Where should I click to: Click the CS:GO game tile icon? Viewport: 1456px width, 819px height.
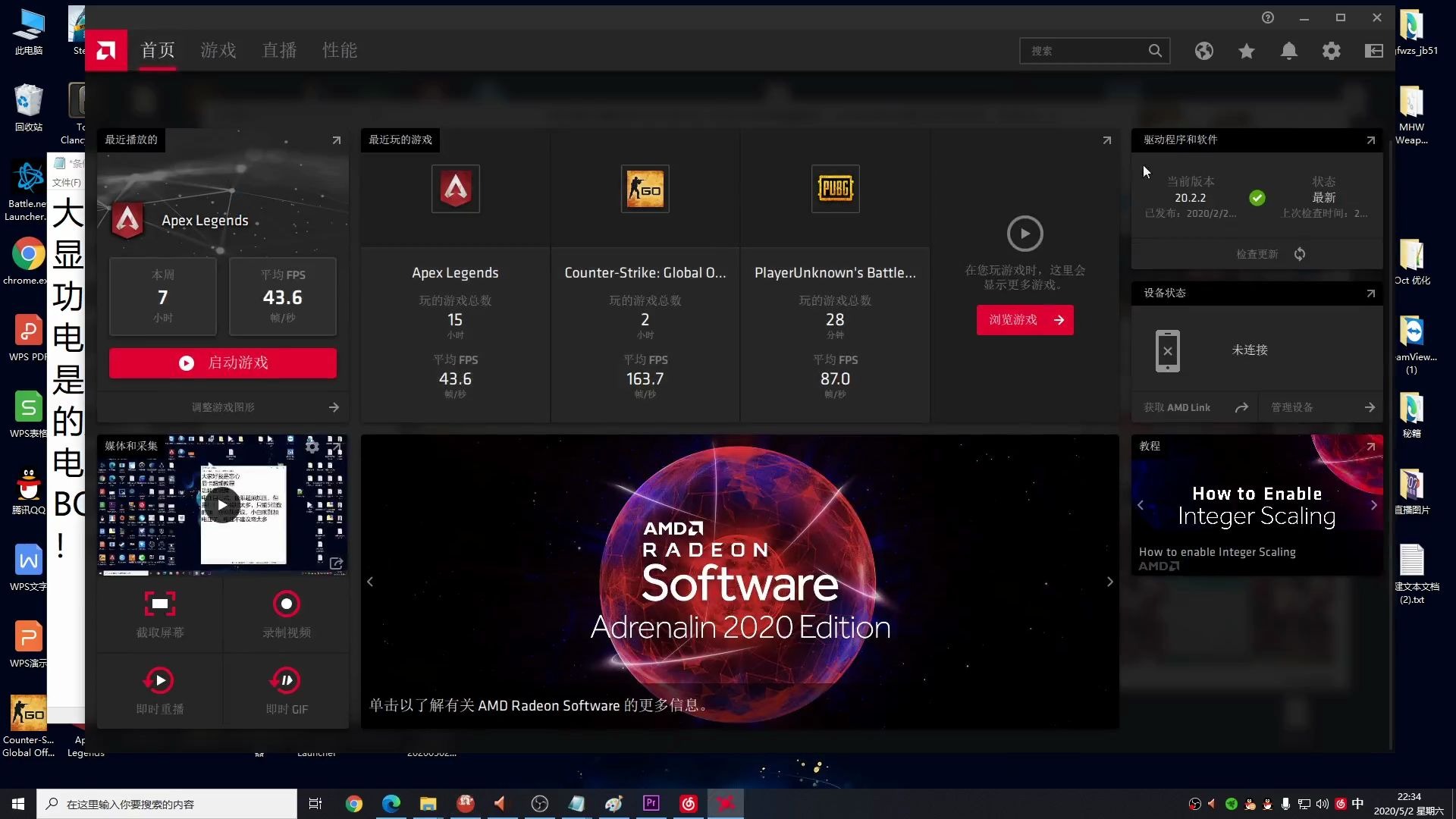click(645, 188)
